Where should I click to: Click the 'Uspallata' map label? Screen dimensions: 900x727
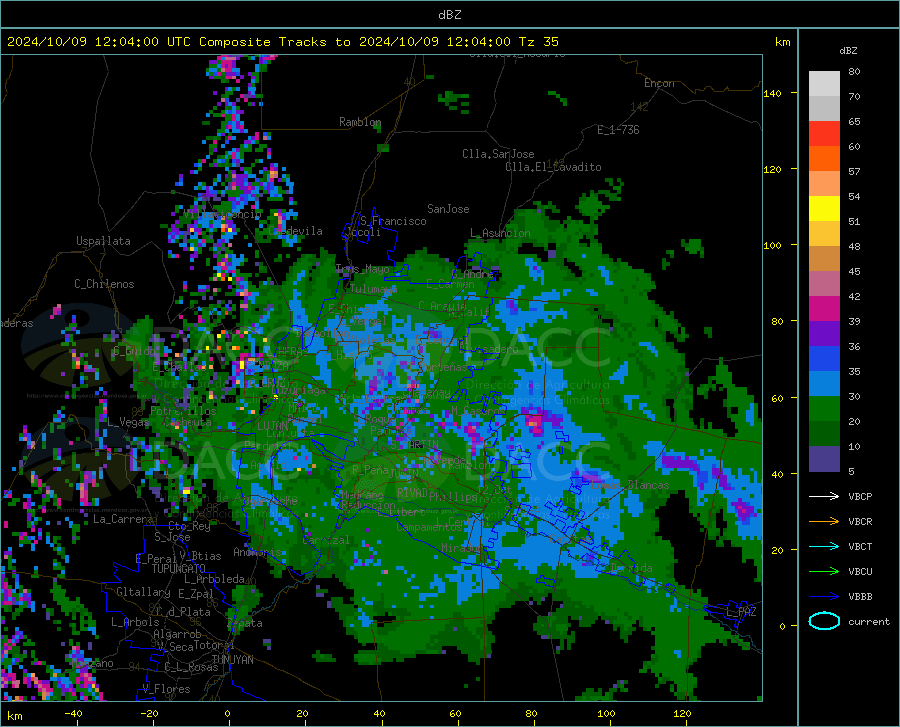click(x=103, y=241)
